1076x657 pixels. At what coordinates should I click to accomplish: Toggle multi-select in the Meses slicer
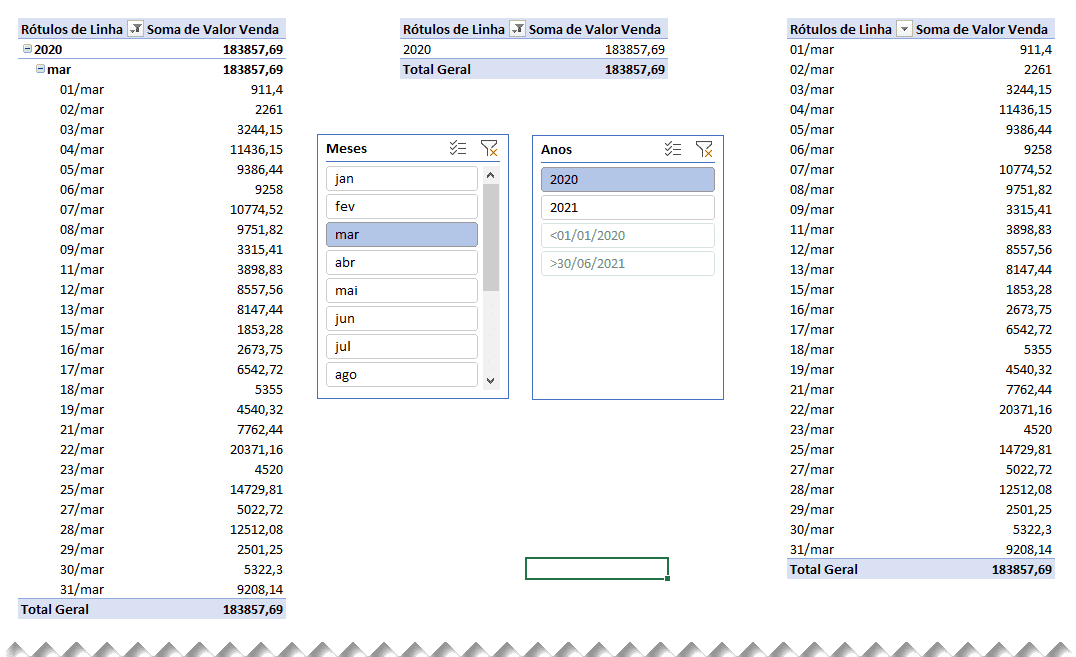pos(458,148)
